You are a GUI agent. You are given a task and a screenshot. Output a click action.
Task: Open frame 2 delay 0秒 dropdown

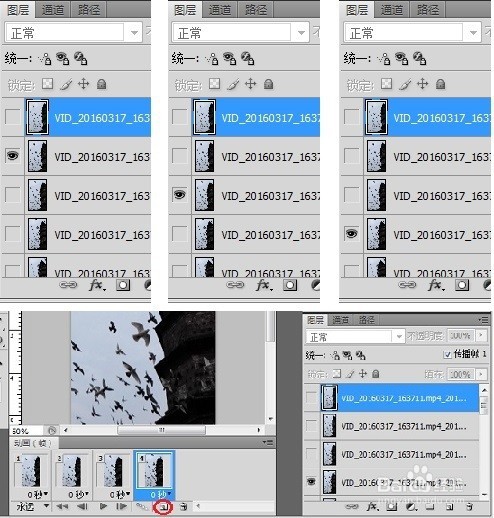tap(79, 494)
